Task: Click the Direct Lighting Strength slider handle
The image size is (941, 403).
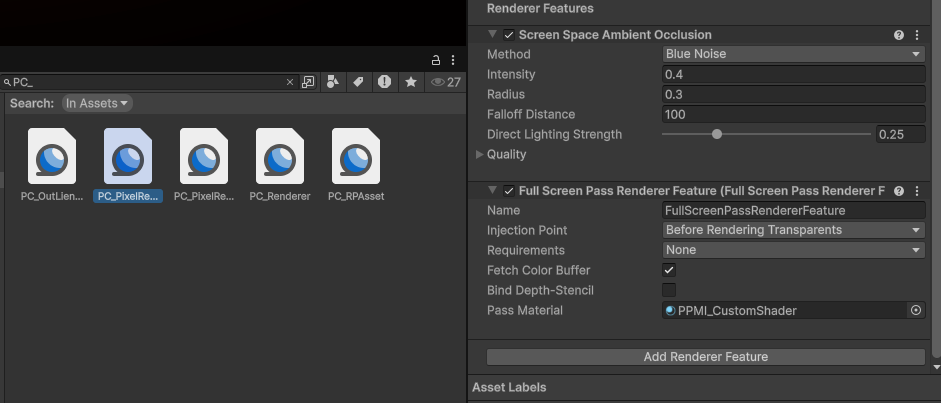Action: tap(717, 134)
